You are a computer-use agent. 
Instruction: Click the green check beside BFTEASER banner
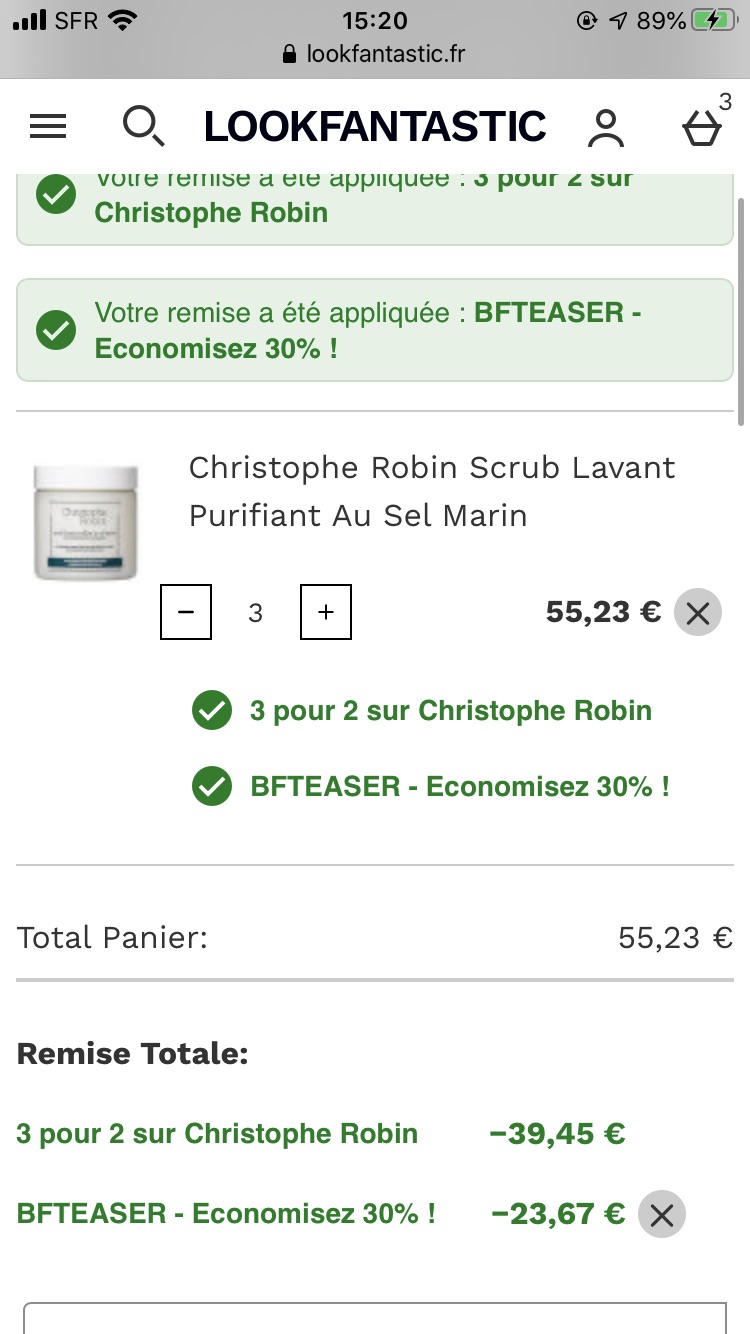[56, 330]
